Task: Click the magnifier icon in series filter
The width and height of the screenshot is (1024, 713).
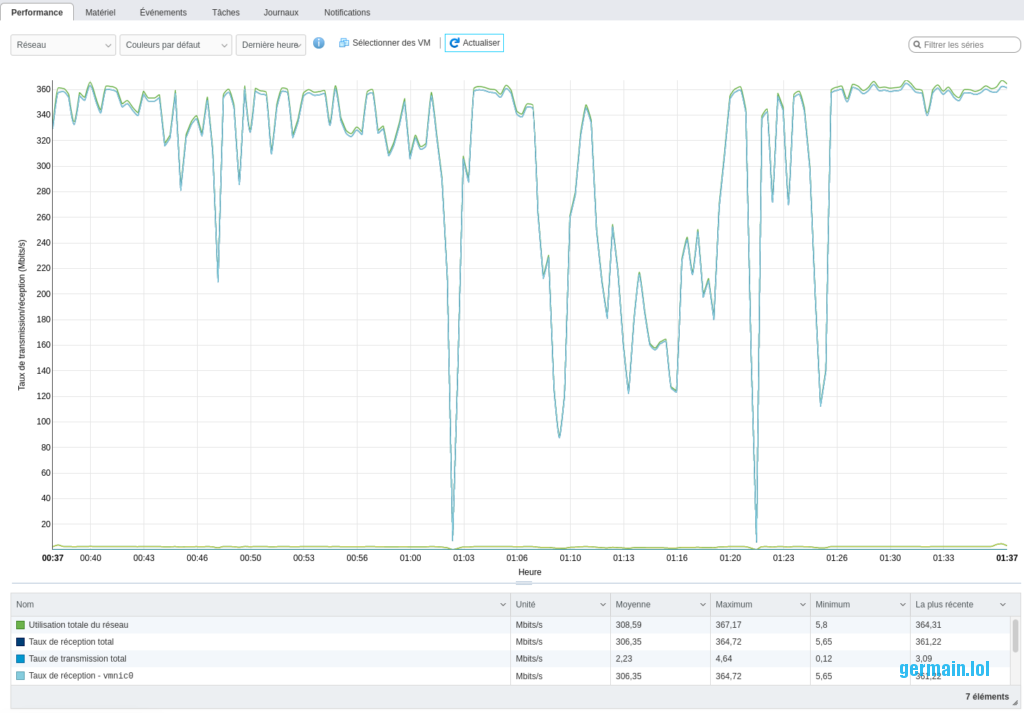Action: (917, 45)
